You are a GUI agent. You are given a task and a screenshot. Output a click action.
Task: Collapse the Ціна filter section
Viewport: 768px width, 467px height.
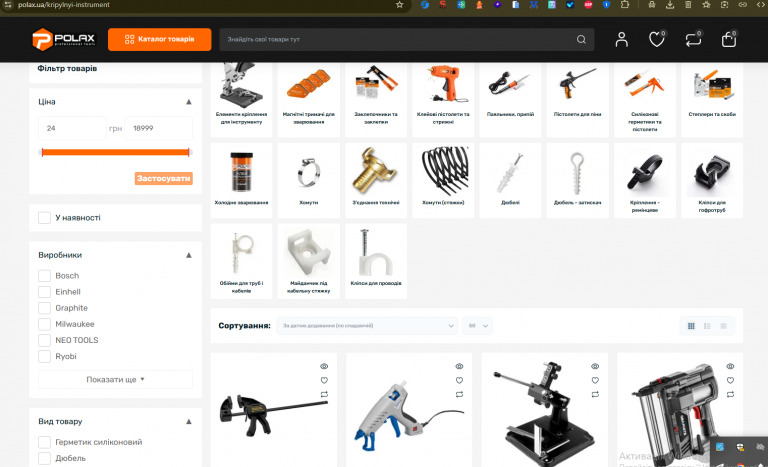189,102
